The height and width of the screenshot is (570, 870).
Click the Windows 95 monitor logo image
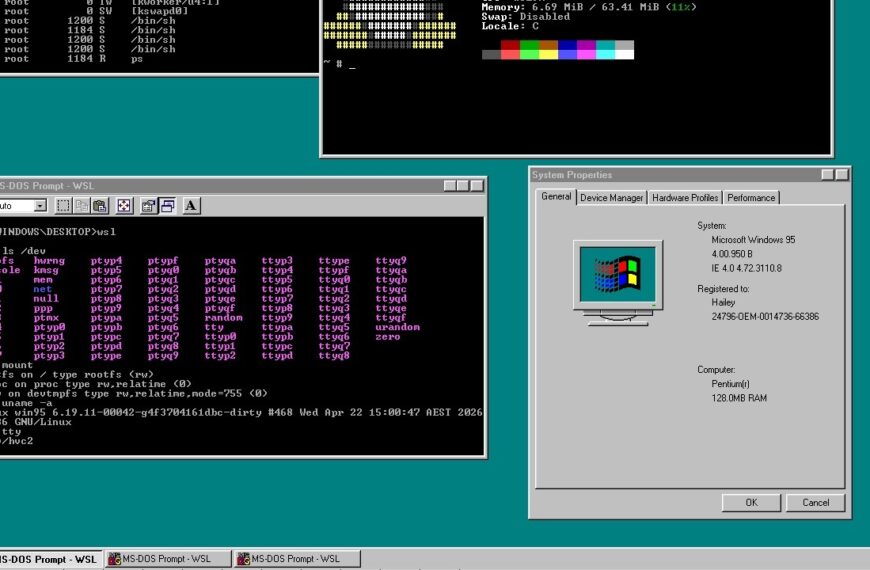[x=618, y=283]
